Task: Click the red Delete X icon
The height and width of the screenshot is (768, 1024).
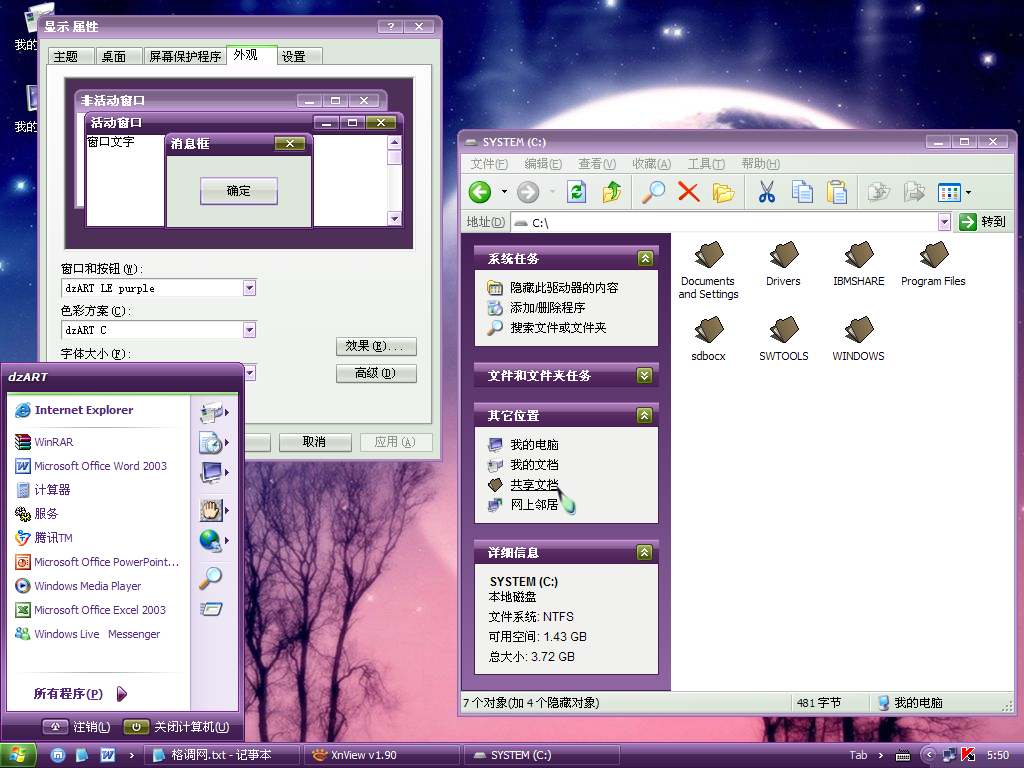Action: point(688,192)
